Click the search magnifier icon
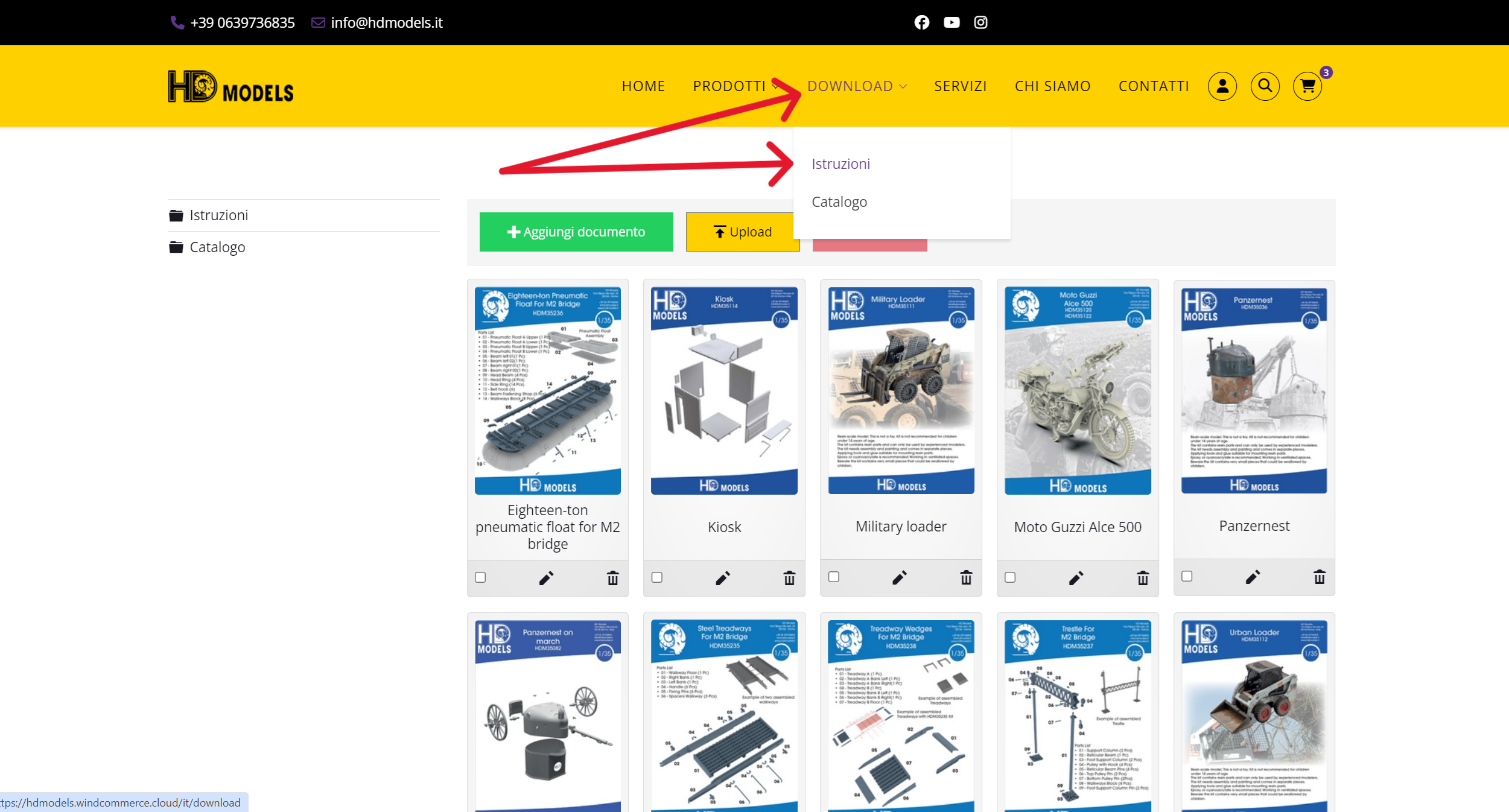1509x812 pixels. [1265, 86]
